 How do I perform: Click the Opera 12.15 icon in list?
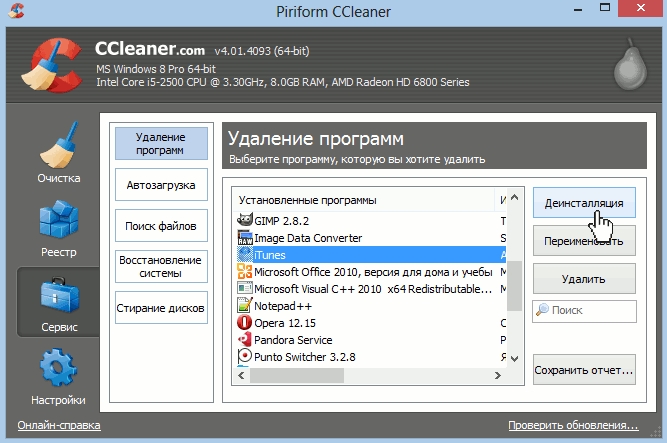point(244,322)
